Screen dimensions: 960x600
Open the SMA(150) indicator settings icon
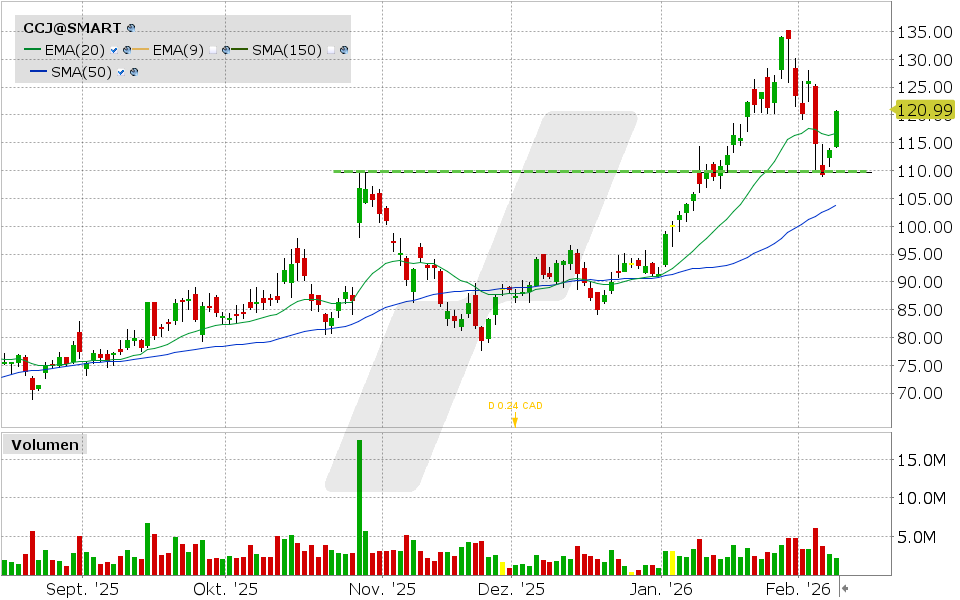343,50
